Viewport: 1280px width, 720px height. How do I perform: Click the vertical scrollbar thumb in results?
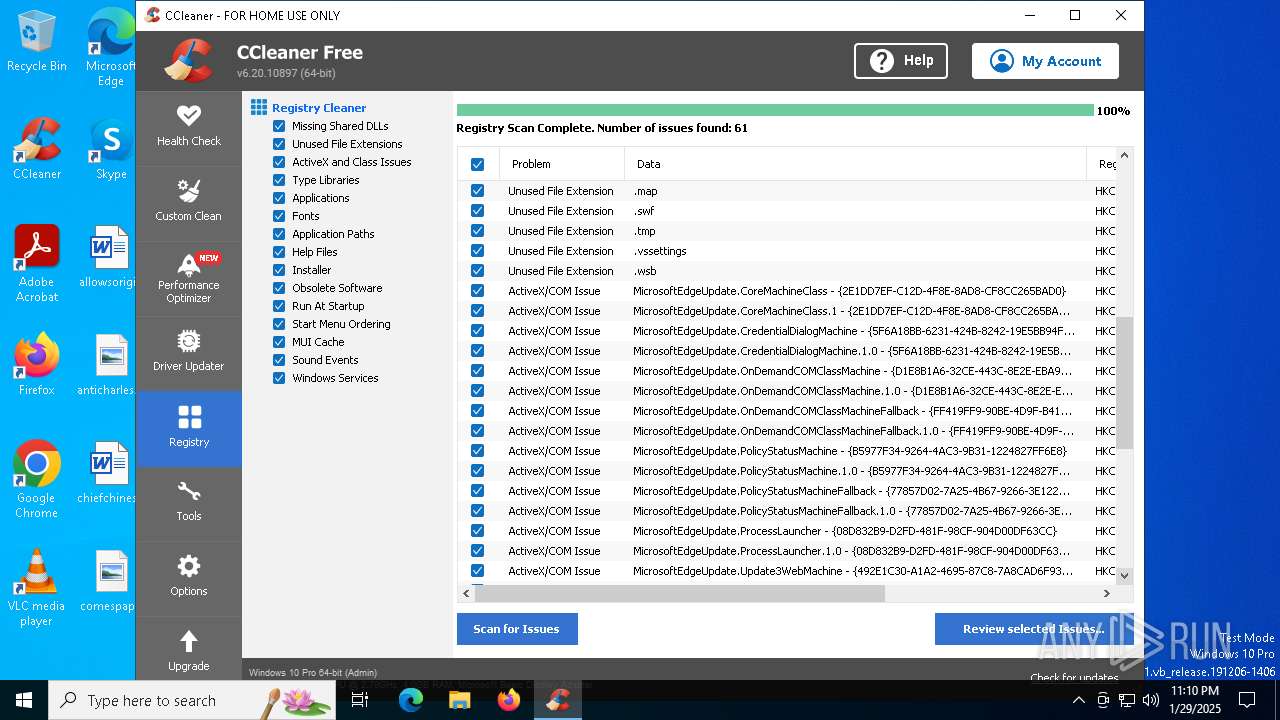tap(1124, 383)
